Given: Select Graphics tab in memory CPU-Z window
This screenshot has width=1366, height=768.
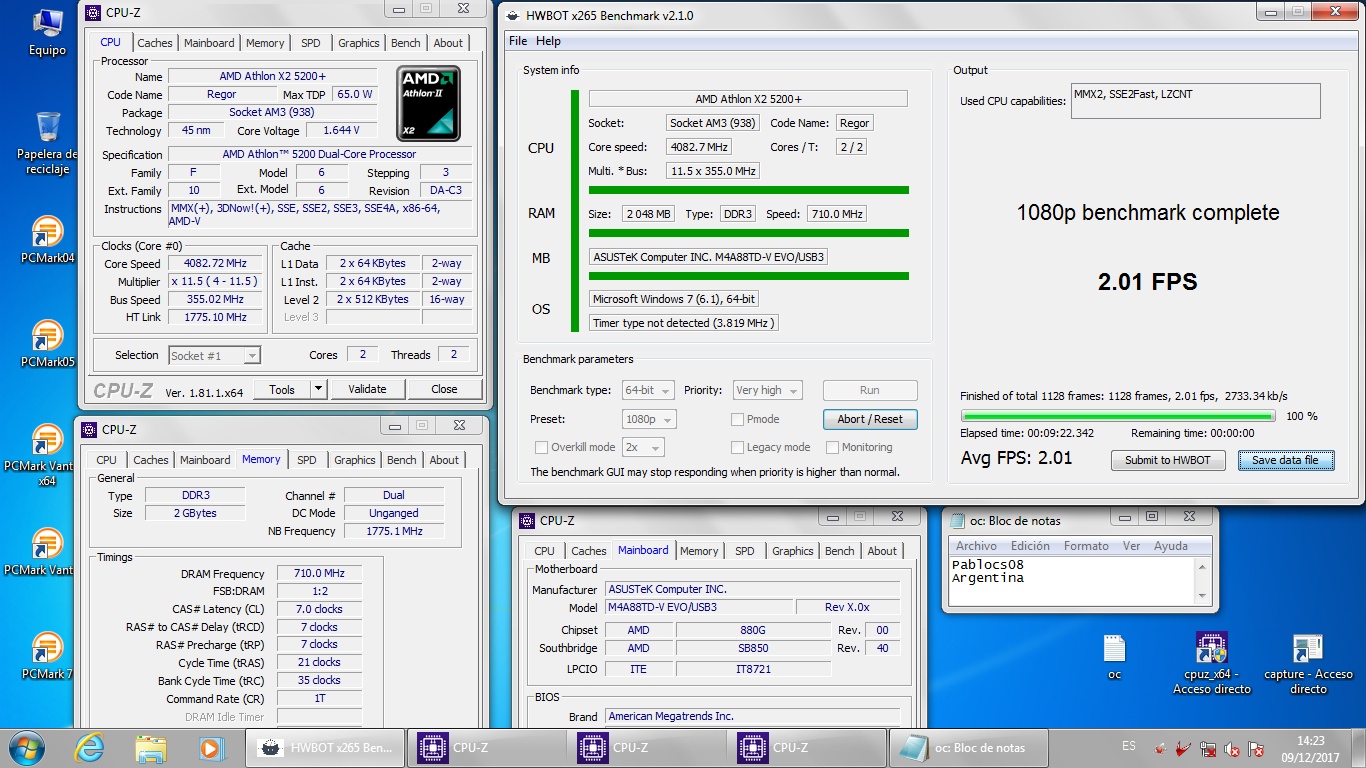Looking at the screenshot, I should pyautogui.click(x=355, y=460).
